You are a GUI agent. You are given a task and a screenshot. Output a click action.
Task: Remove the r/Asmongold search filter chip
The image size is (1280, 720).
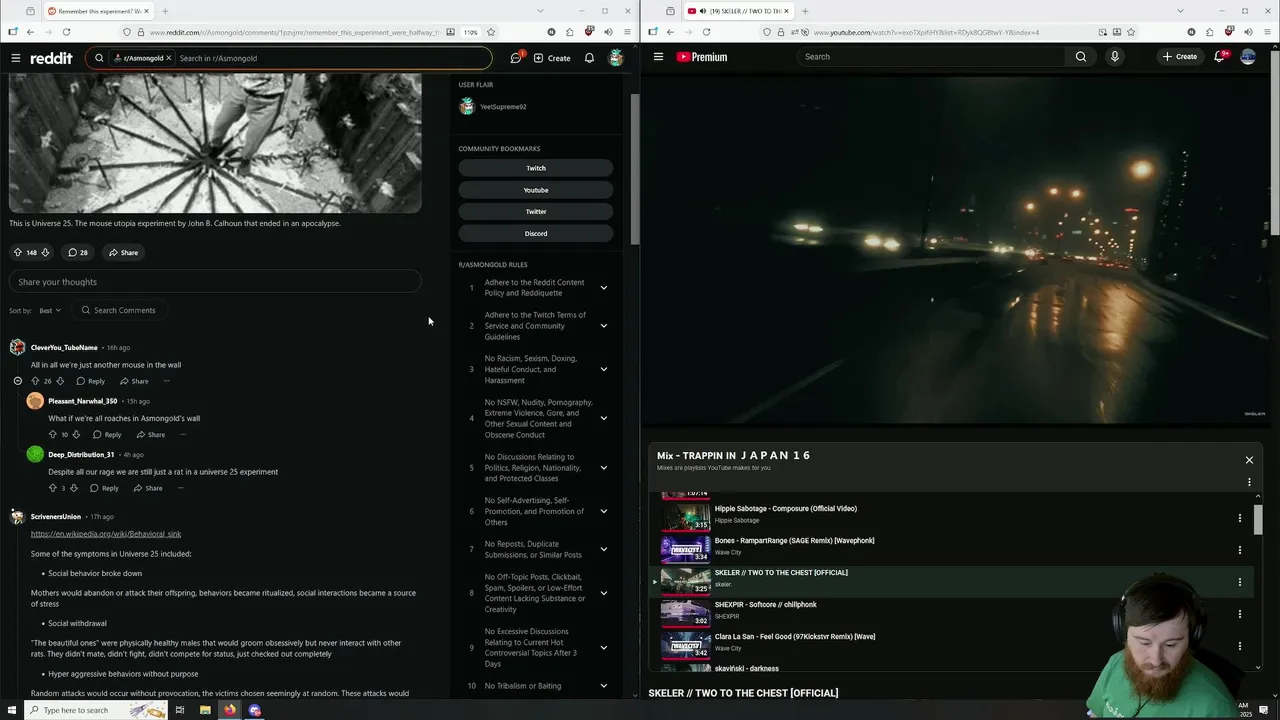pos(168,58)
